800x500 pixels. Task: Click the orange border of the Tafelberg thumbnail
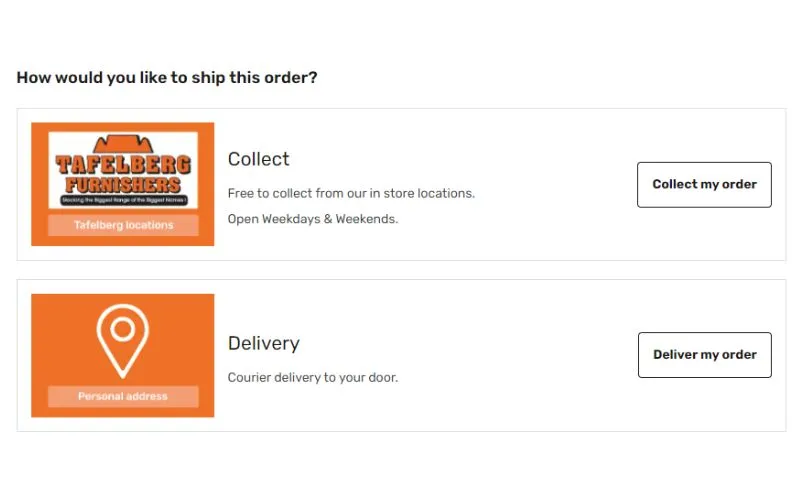point(39,184)
